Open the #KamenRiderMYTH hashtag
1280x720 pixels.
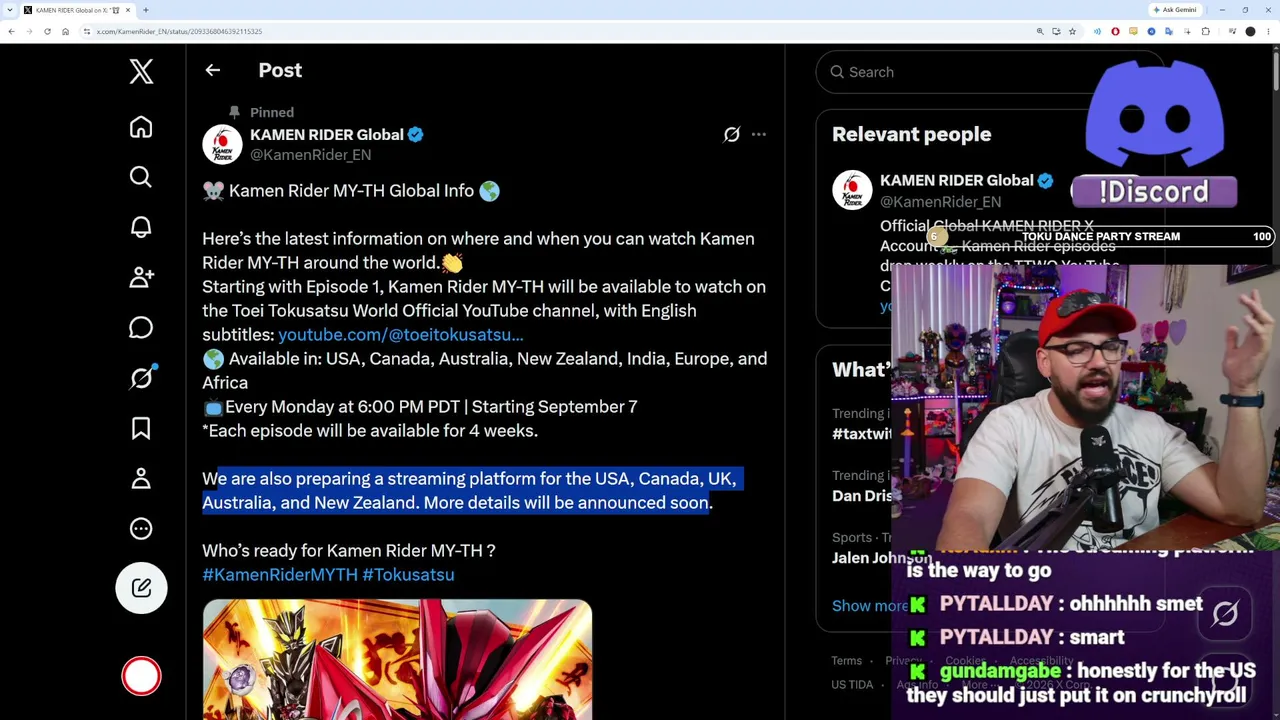[x=280, y=574]
